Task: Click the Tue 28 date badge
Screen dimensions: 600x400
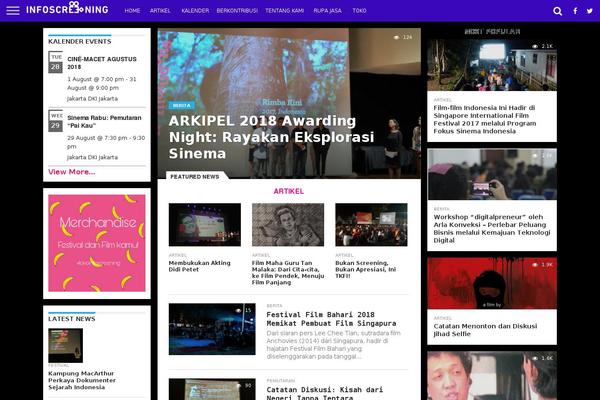Action: pyautogui.click(x=55, y=62)
